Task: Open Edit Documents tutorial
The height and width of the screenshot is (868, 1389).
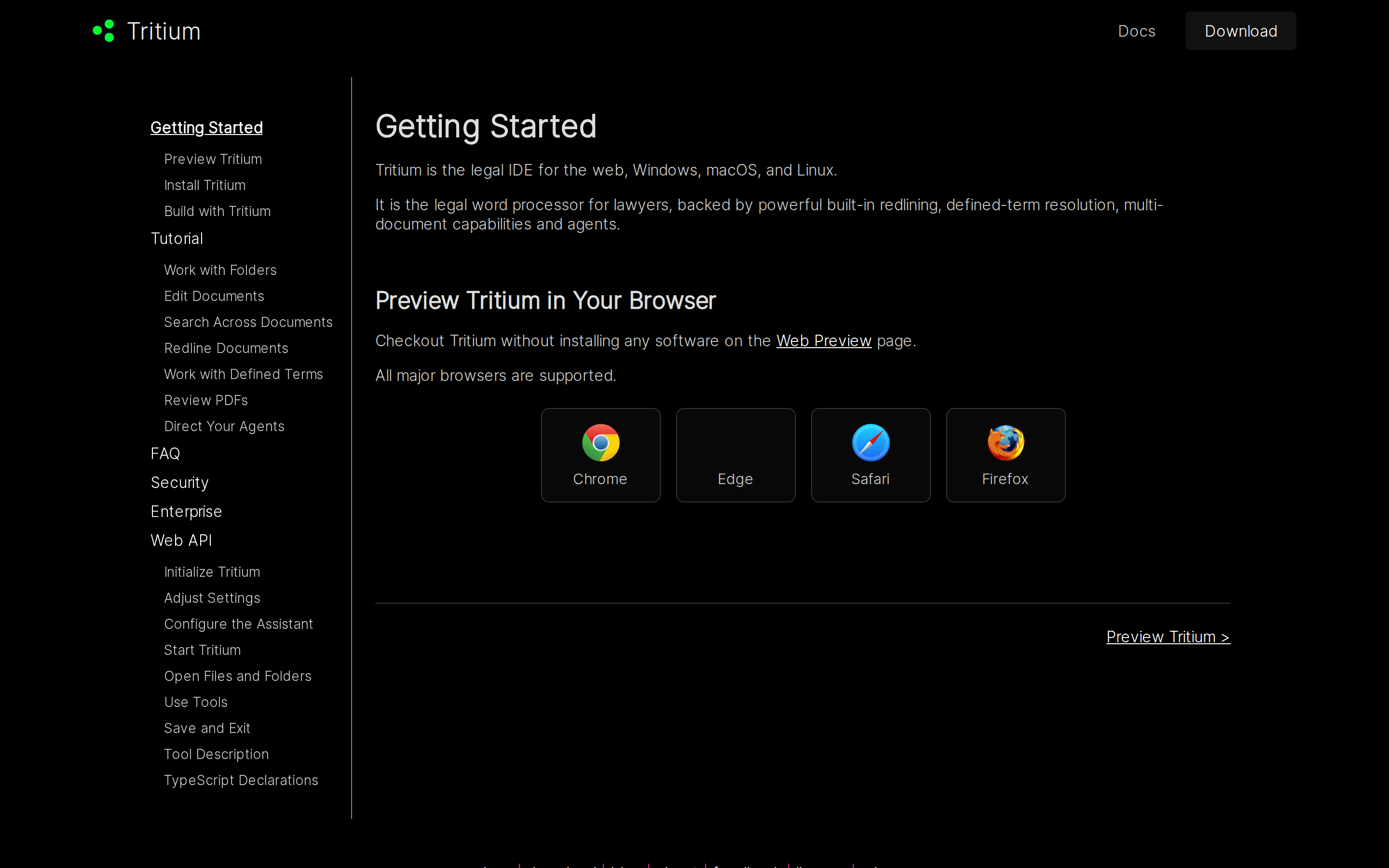Action: point(214,296)
